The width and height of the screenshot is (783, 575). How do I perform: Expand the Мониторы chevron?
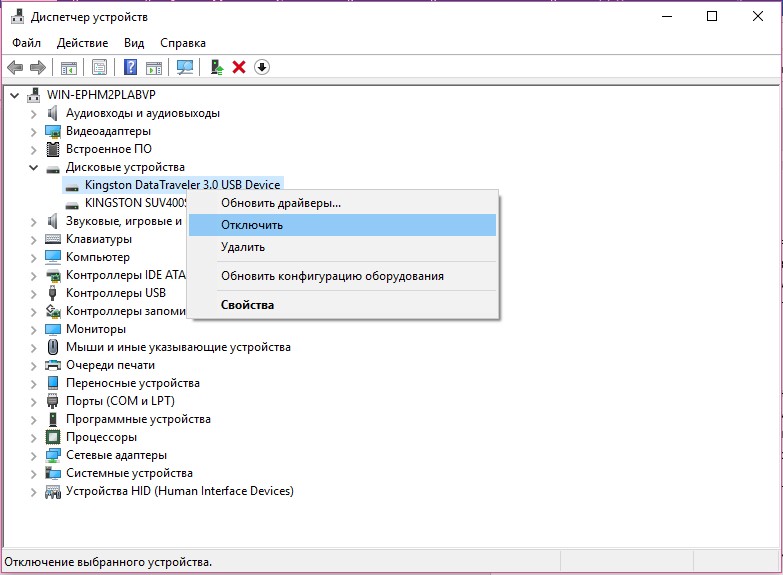coord(33,330)
